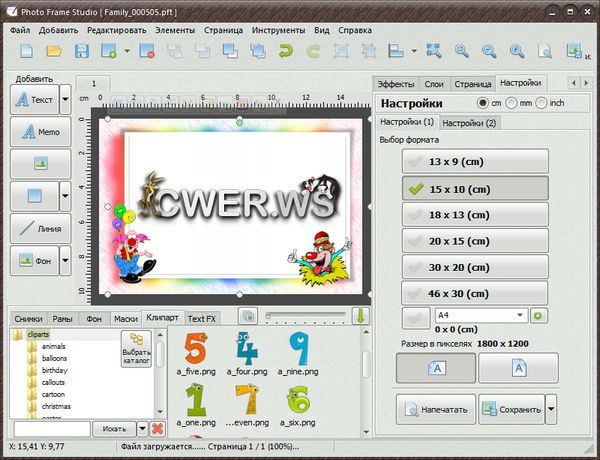This screenshot has height=460, width=600.
Task: Click landscape orientation page icon button
Action: tap(436, 368)
